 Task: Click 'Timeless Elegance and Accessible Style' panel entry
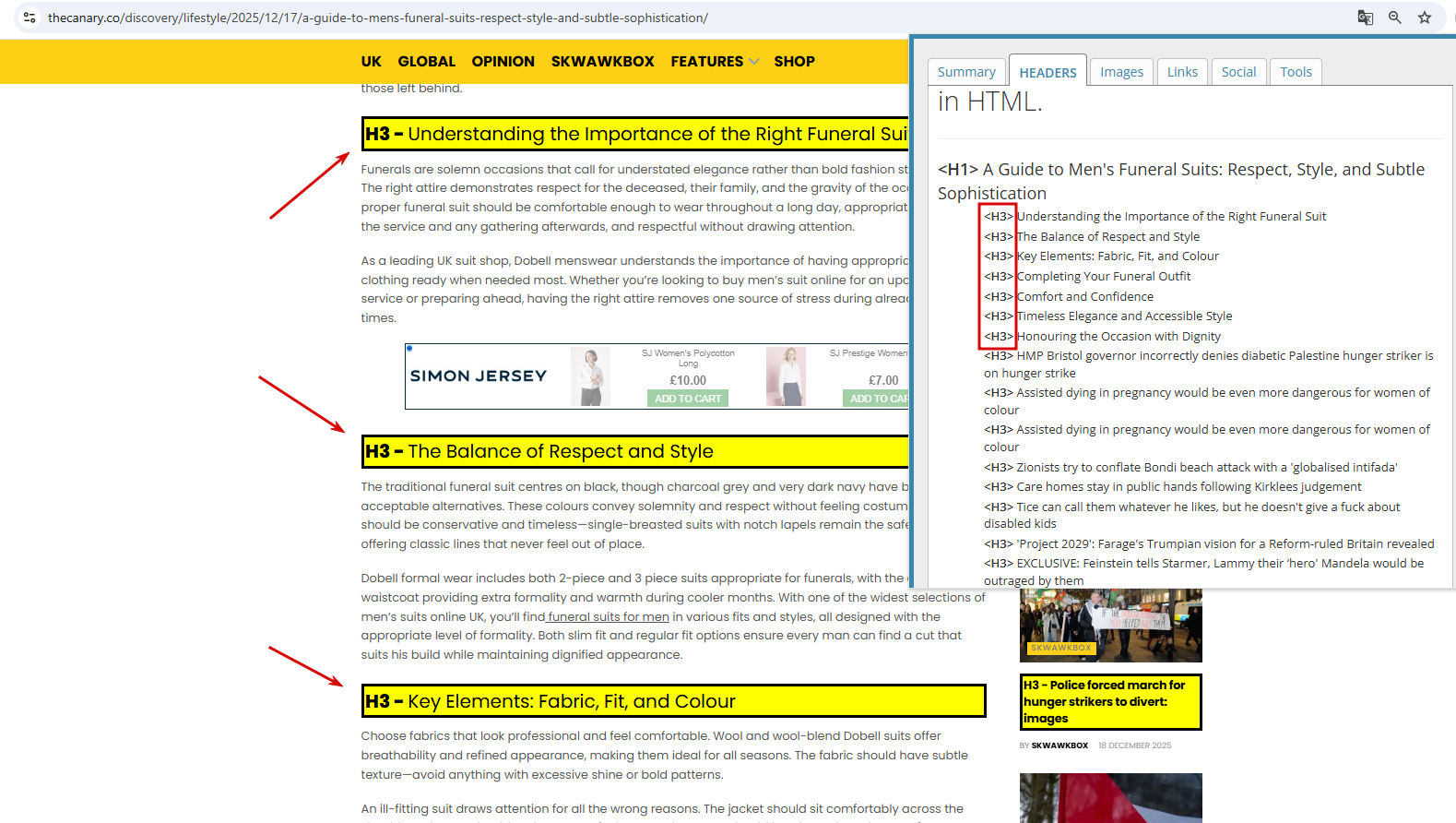pos(1124,316)
